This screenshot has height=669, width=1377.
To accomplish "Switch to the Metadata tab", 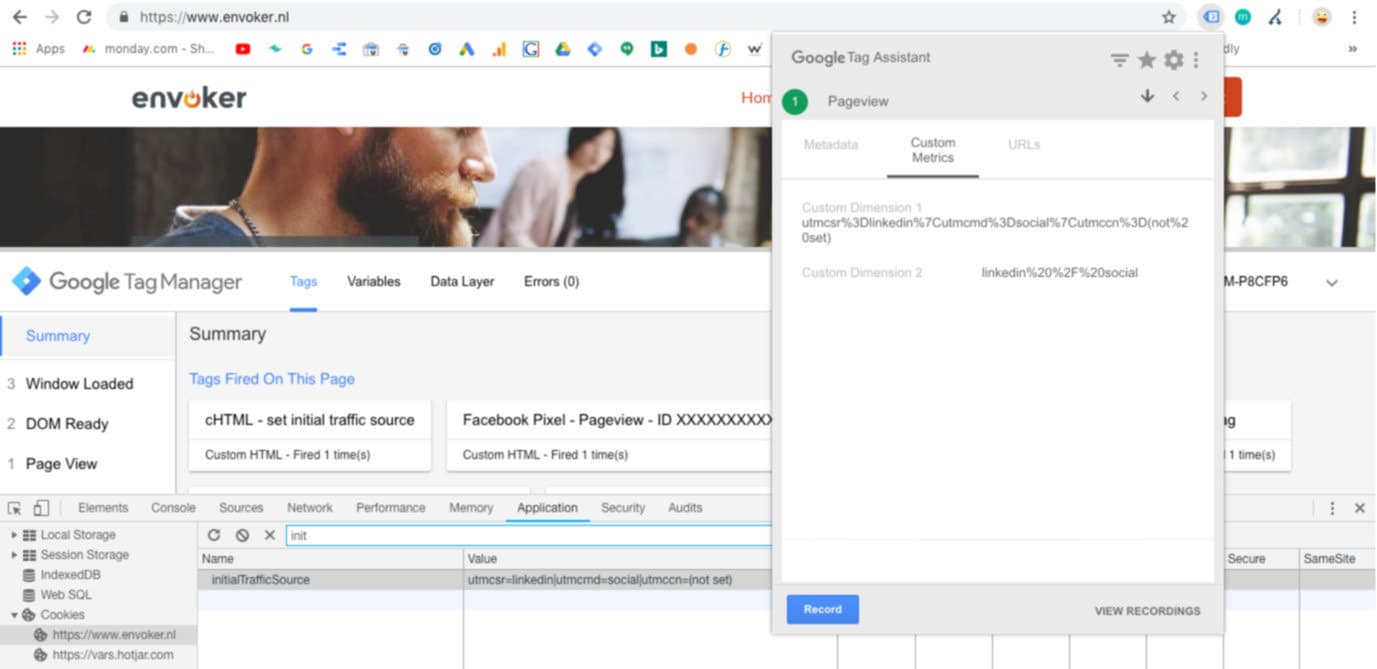I will (831, 145).
